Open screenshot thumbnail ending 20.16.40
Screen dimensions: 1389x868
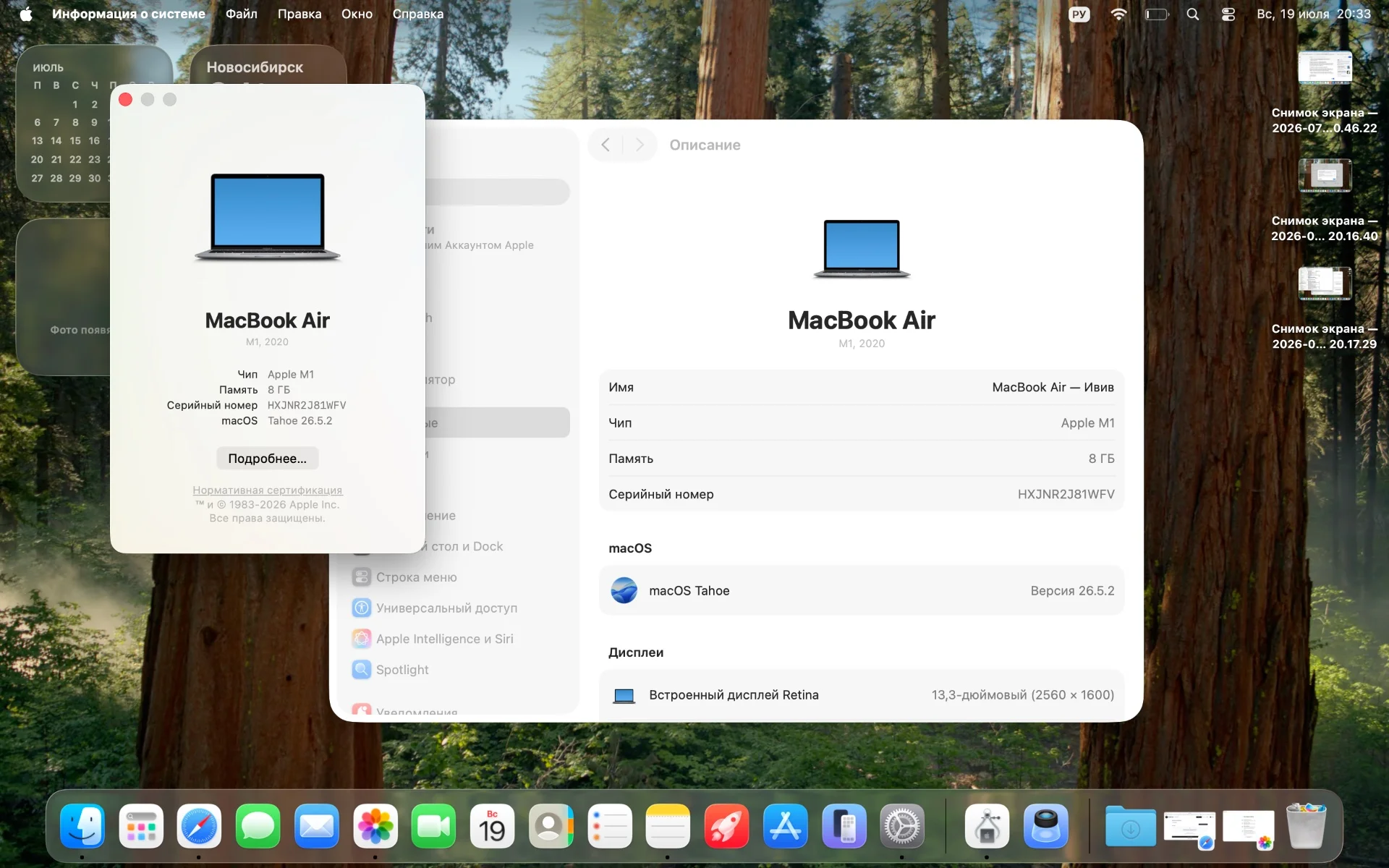tap(1325, 175)
